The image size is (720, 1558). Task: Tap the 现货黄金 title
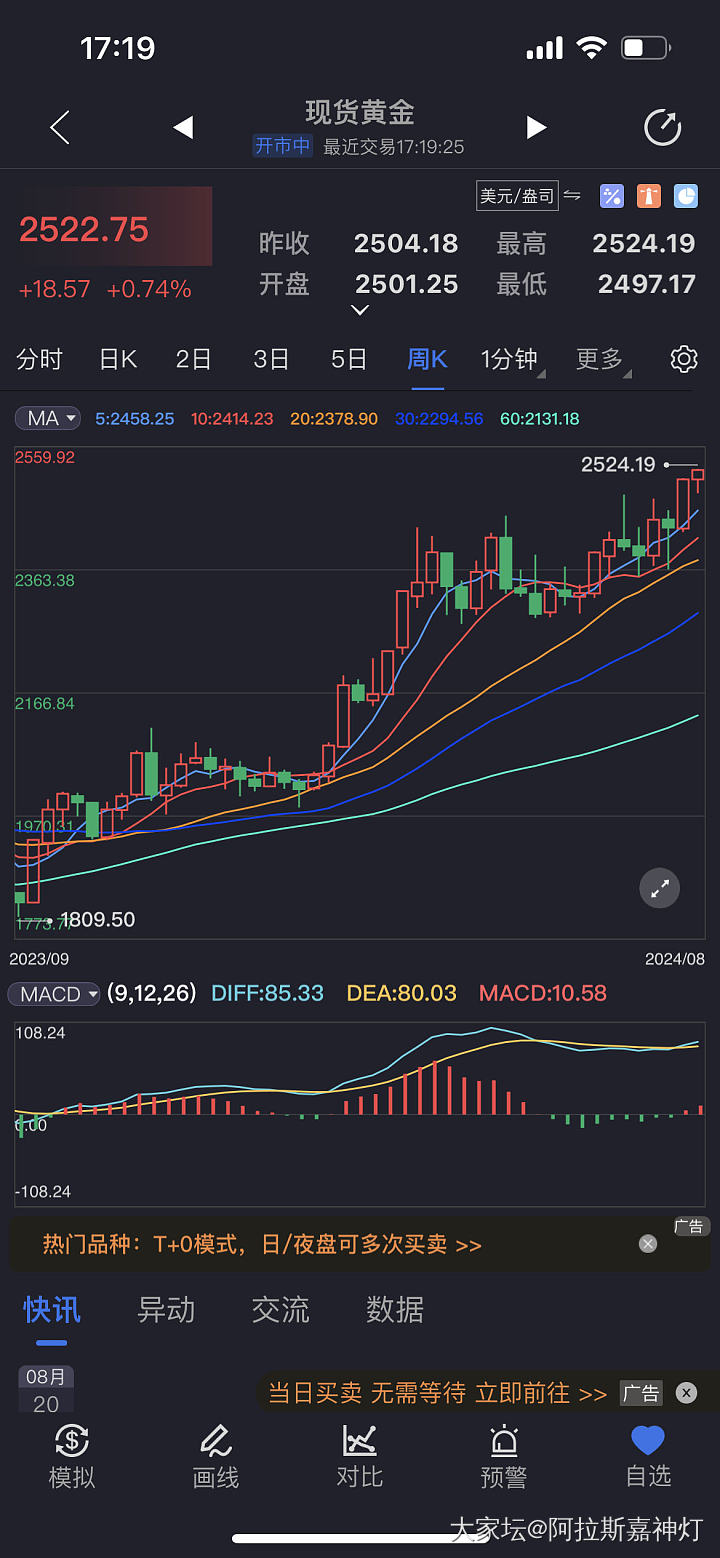click(x=360, y=112)
